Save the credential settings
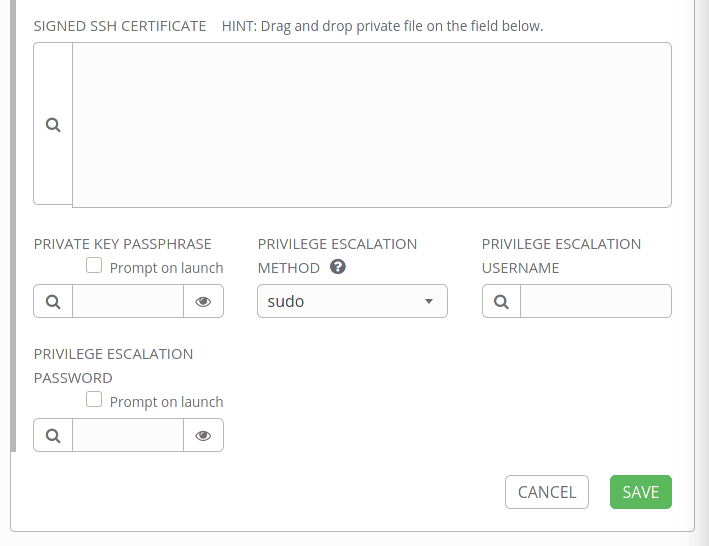 click(x=641, y=492)
